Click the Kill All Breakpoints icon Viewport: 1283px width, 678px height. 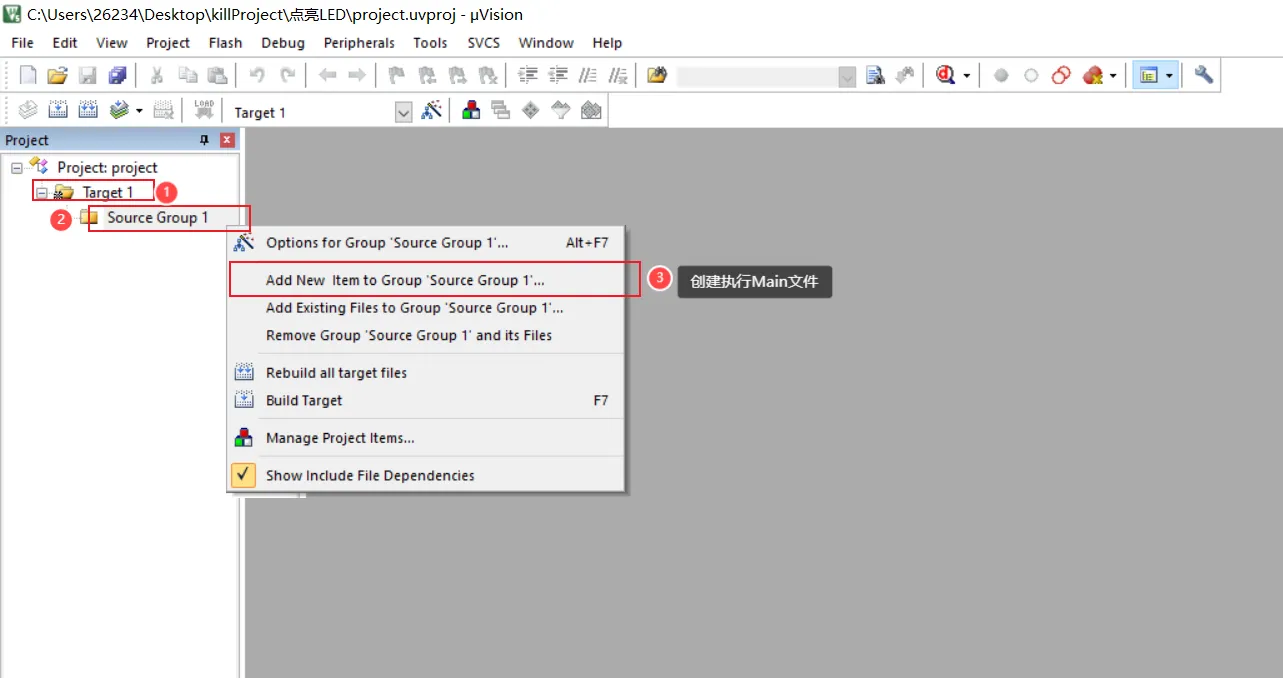point(1091,75)
